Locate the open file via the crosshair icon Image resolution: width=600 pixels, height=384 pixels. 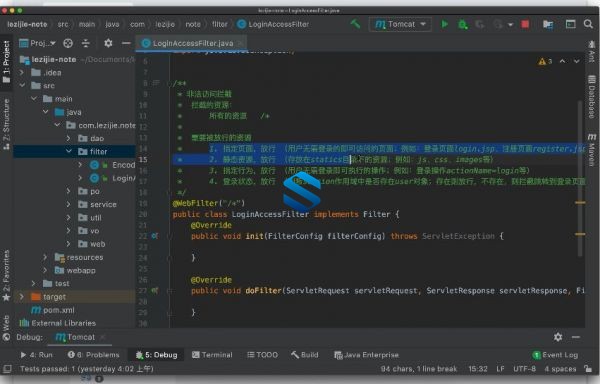tap(68, 43)
